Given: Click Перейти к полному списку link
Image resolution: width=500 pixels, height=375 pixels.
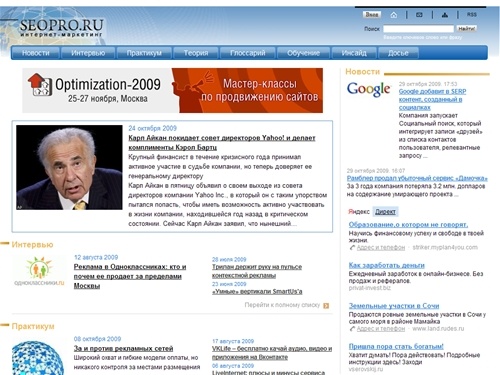Looking at the screenshot, I should coord(282,305).
